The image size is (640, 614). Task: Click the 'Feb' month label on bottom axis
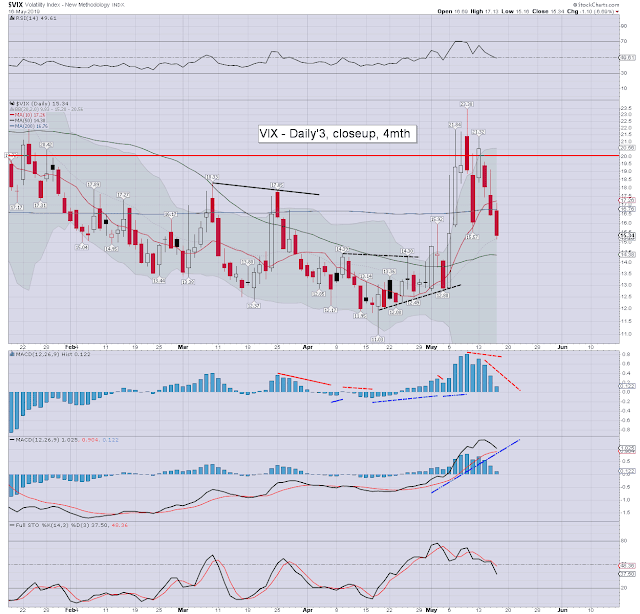pyautogui.click(x=72, y=610)
